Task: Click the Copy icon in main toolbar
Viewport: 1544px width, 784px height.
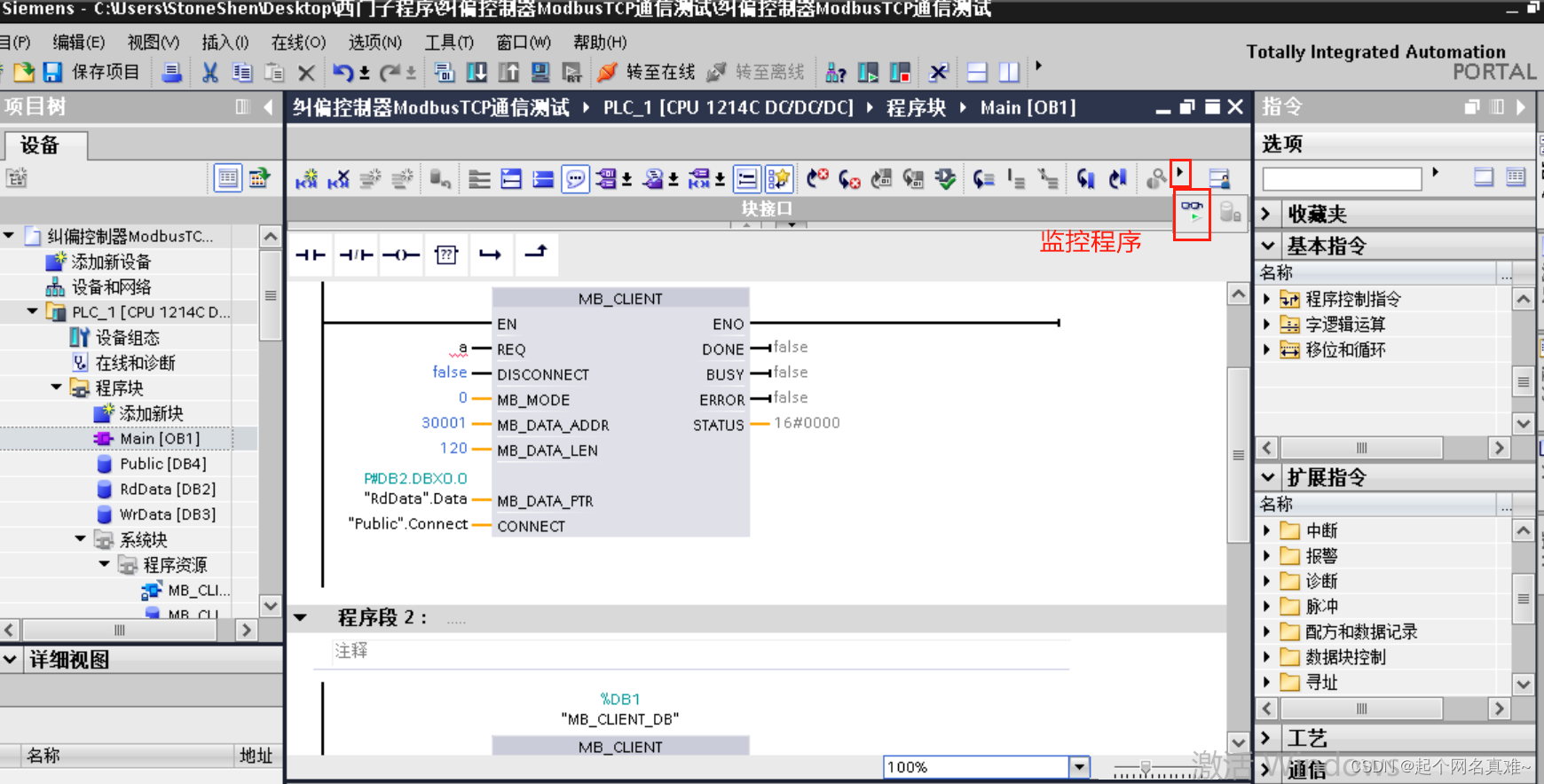Action: click(242, 73)
